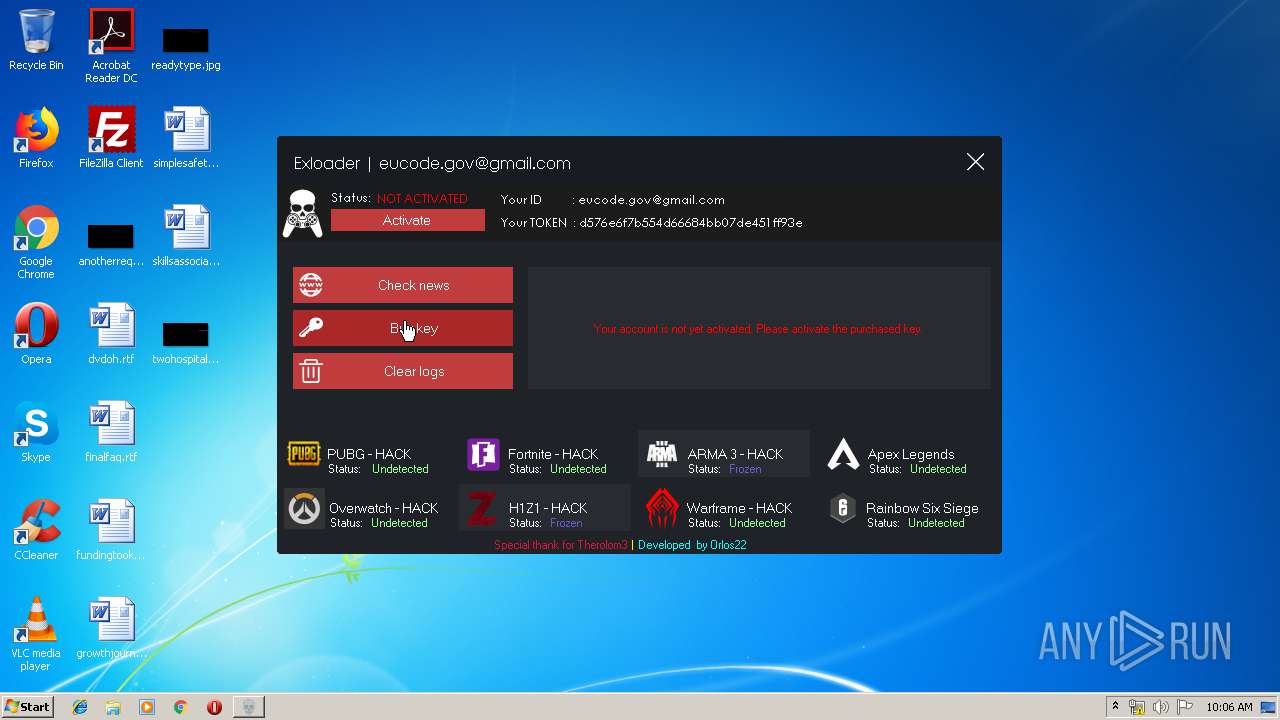The image size is (1280, 720).
Task: Click the Apex Legends title text
Action: point(911,454)
